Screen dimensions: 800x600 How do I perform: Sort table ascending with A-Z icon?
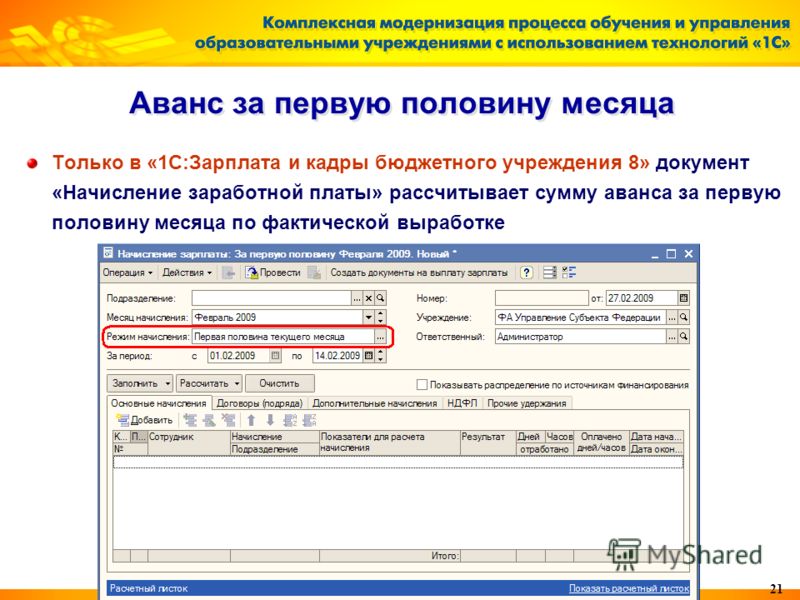coord(290,420)
